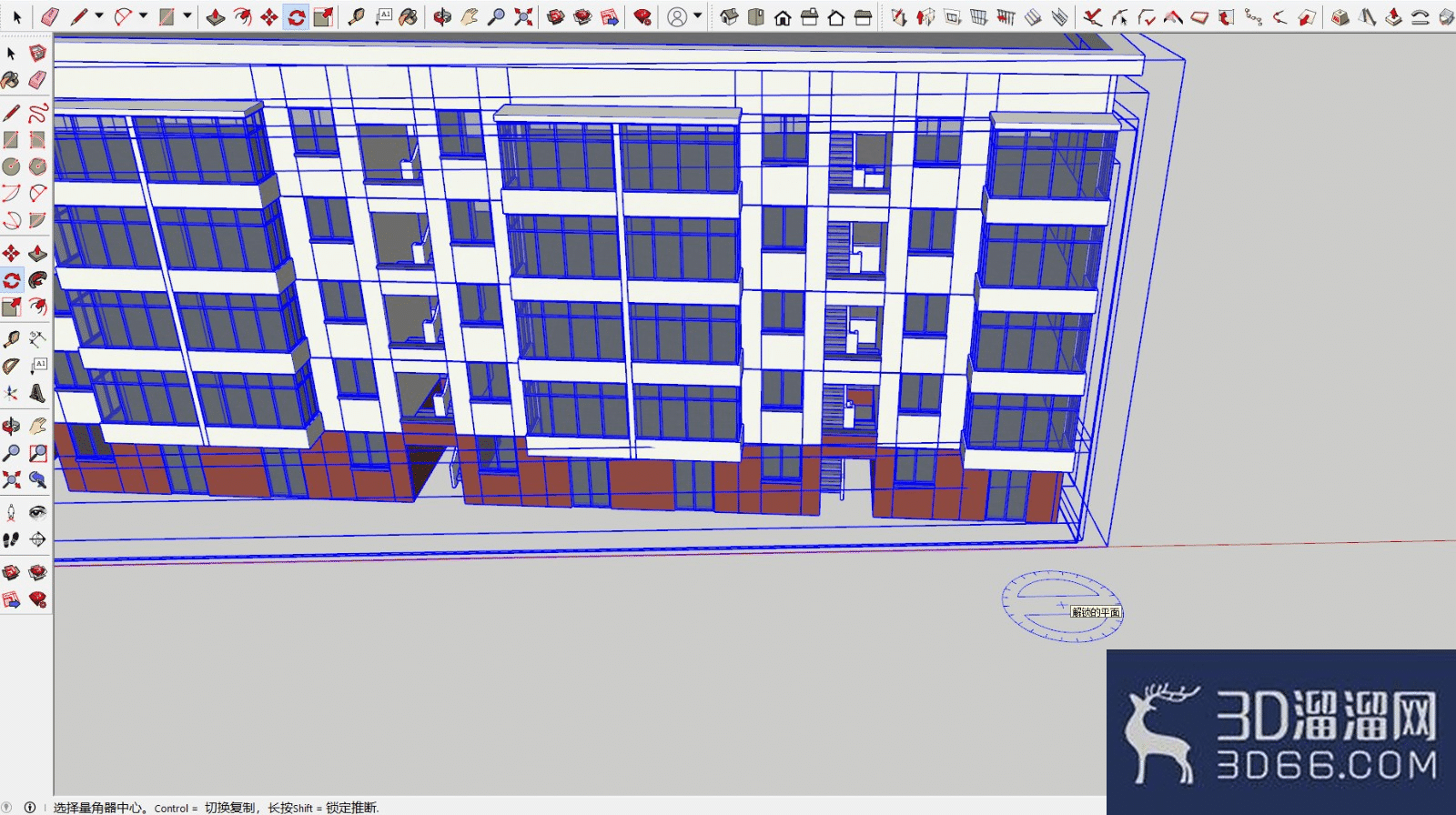
Task: Select the Paint Bucket in top toolbar
Action: click(x=409, y=16)
